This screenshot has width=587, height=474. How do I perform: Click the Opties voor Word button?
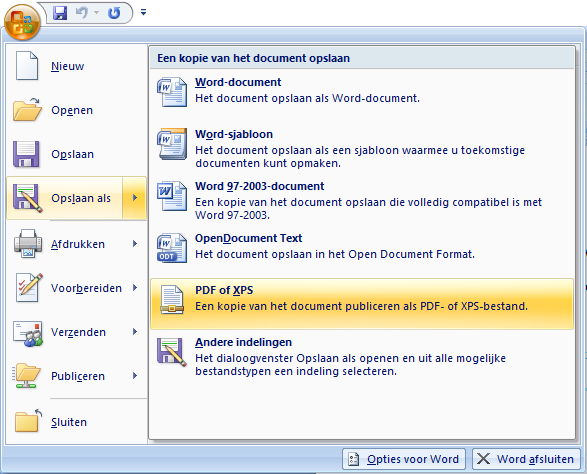click(404, 459)
